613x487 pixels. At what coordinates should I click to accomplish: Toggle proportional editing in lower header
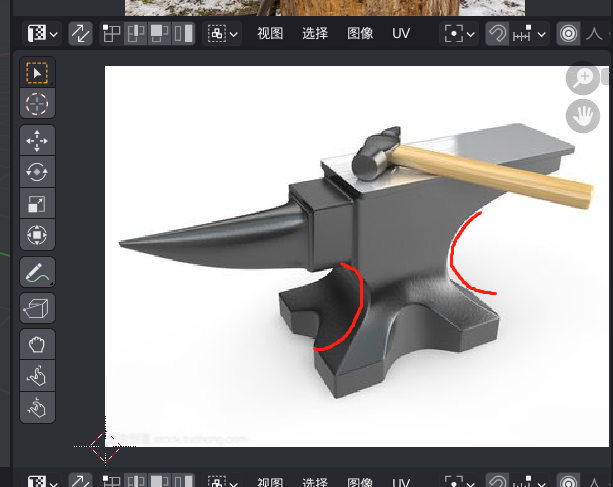coord(568,481)
